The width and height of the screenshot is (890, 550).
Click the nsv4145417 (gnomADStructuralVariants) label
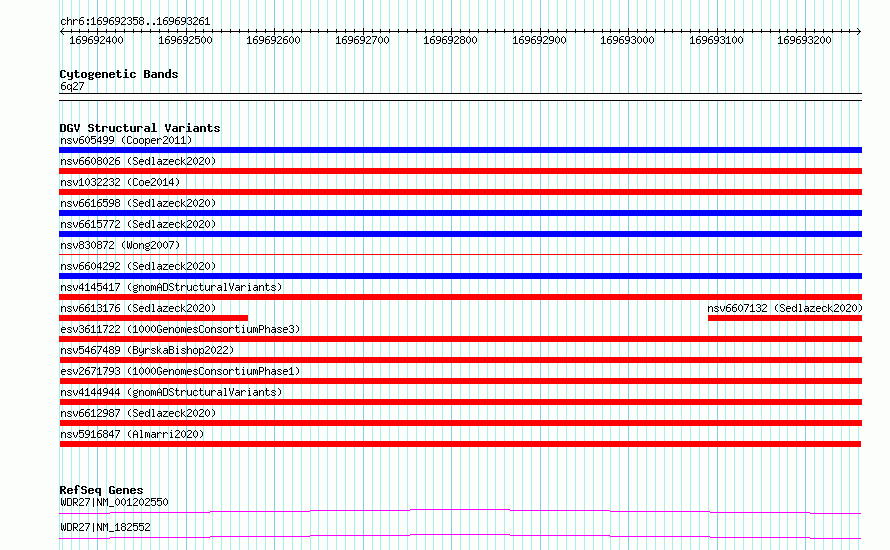171,287
